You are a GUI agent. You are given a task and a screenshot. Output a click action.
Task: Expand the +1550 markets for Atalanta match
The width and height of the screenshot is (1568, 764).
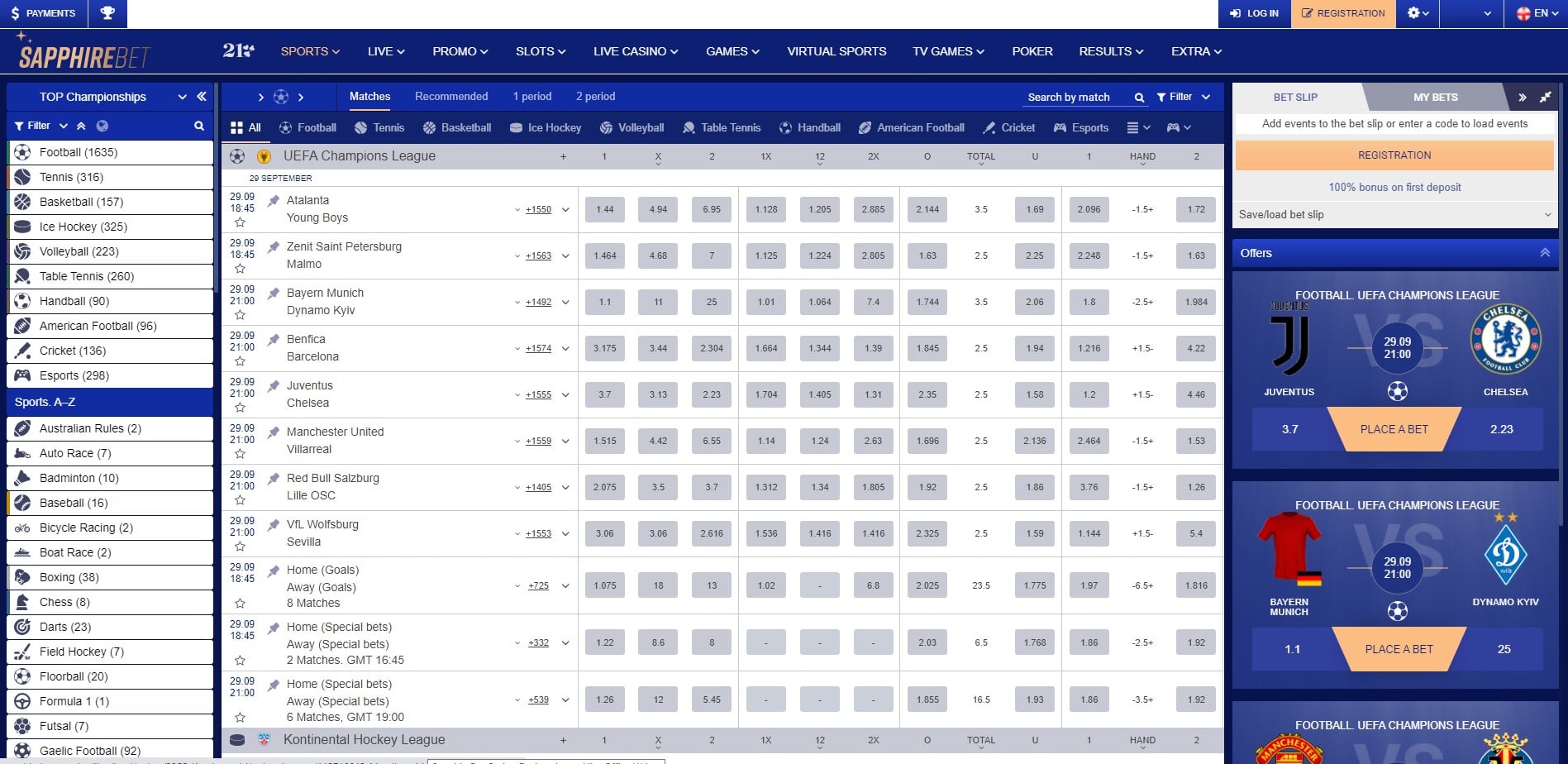click(538, 210)
